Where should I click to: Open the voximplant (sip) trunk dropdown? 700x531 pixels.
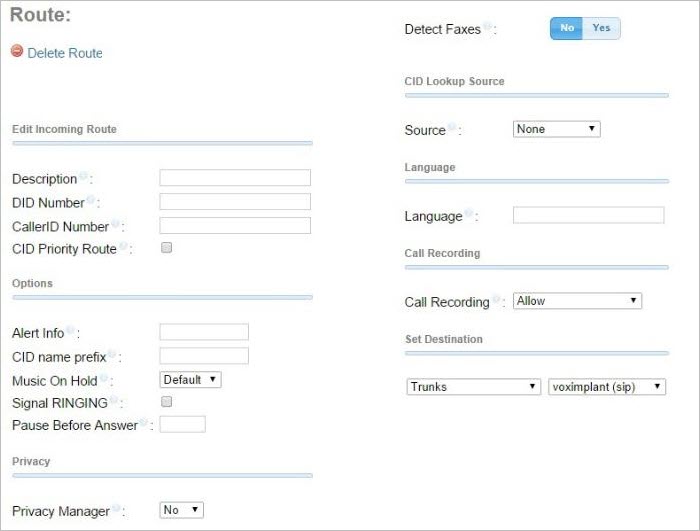(607, 387)
